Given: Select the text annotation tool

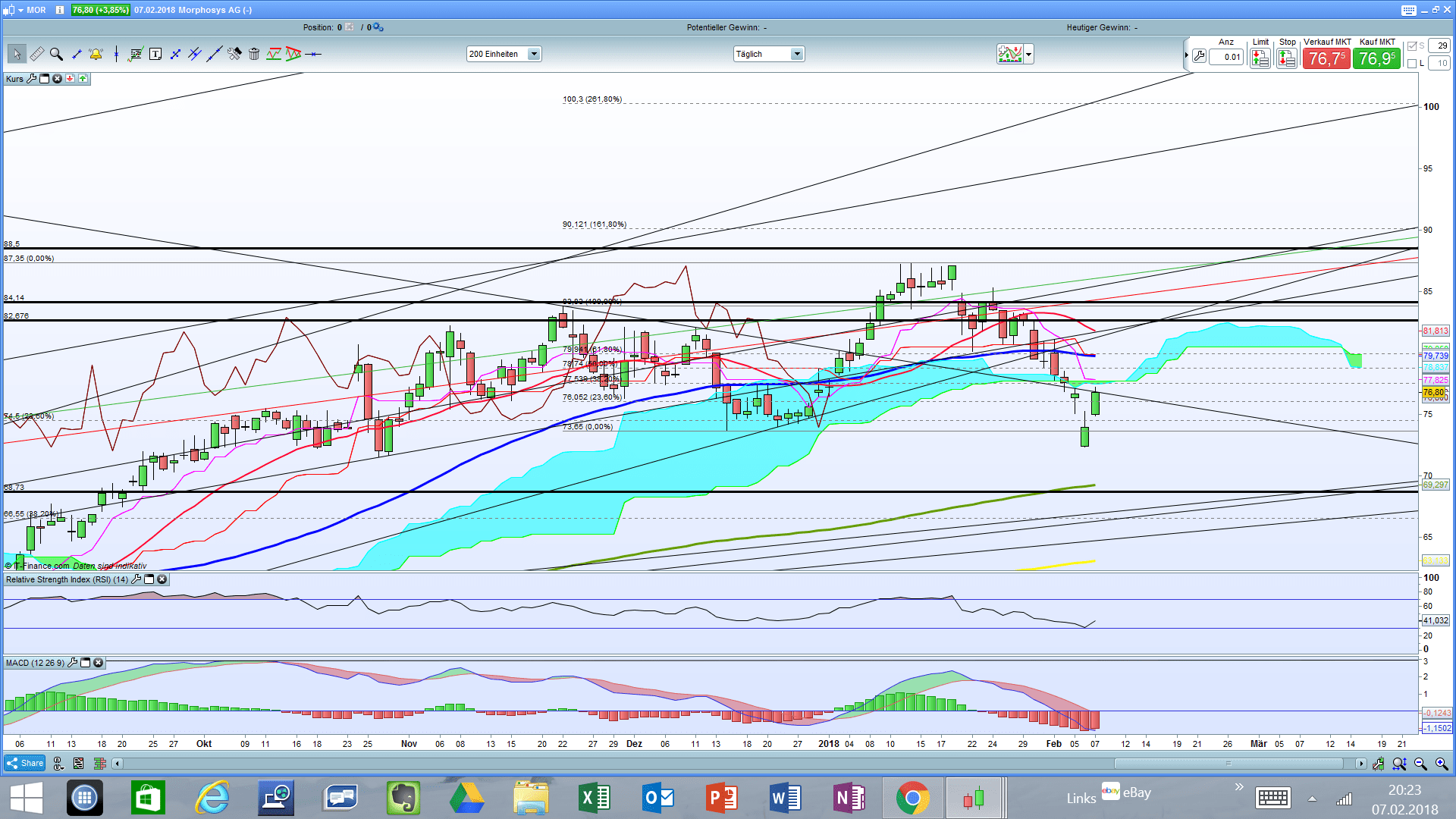Looking at the screenshot, I should coord(155,54).
